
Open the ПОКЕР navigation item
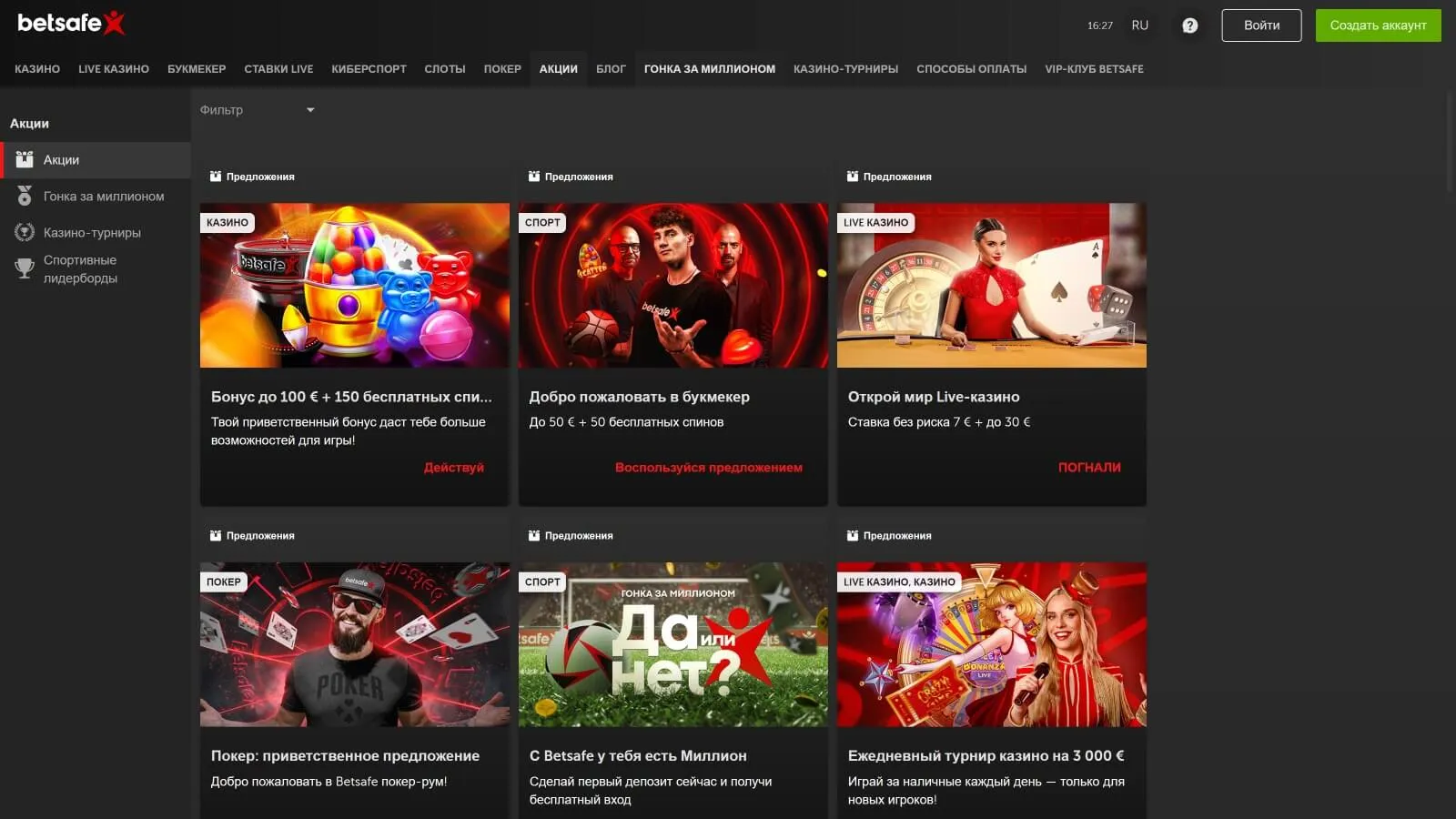point(502,69)
